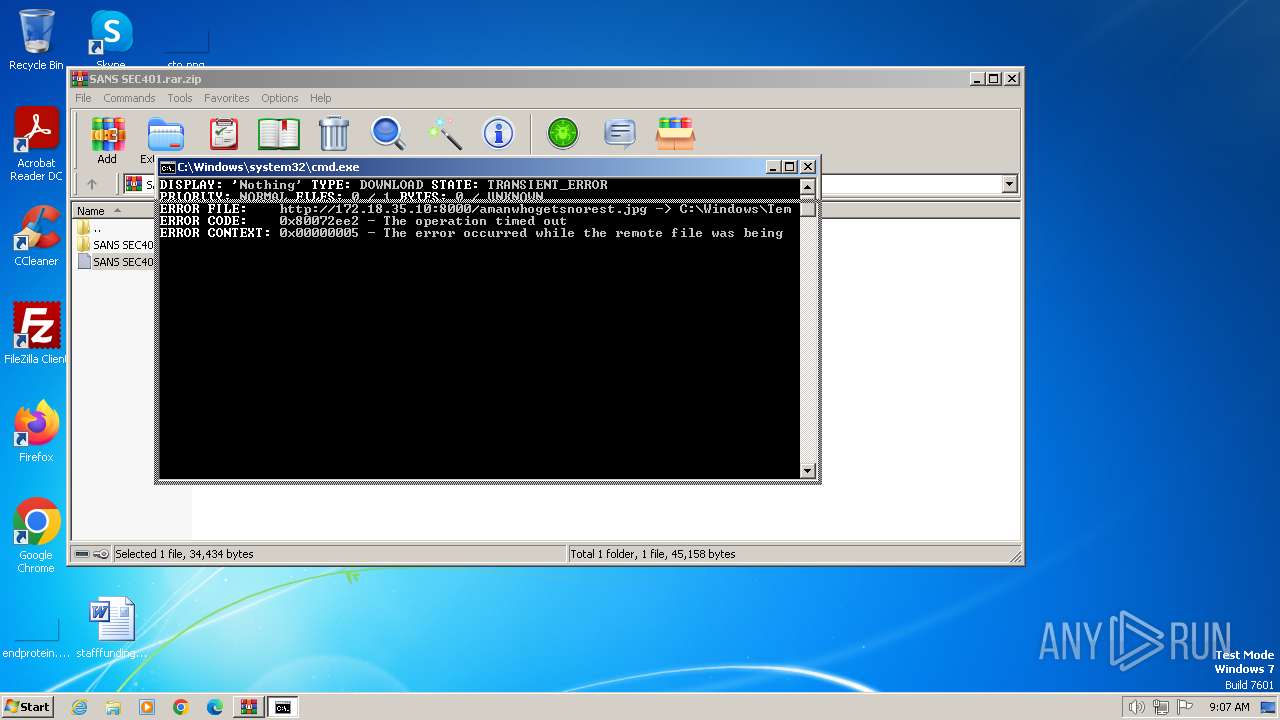The height and width of the screenshot is (720, 1280).
Task: Open Internet Explorer from taskbar
Action: click(79, 707)
